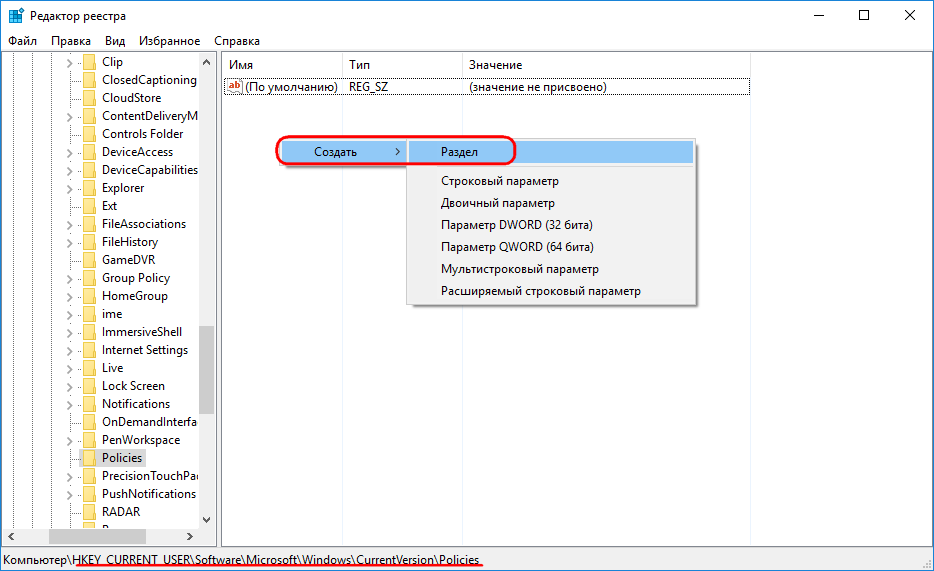
Task: Expand the Clip key
Action: pyautogui.click(x=69, y=63)
